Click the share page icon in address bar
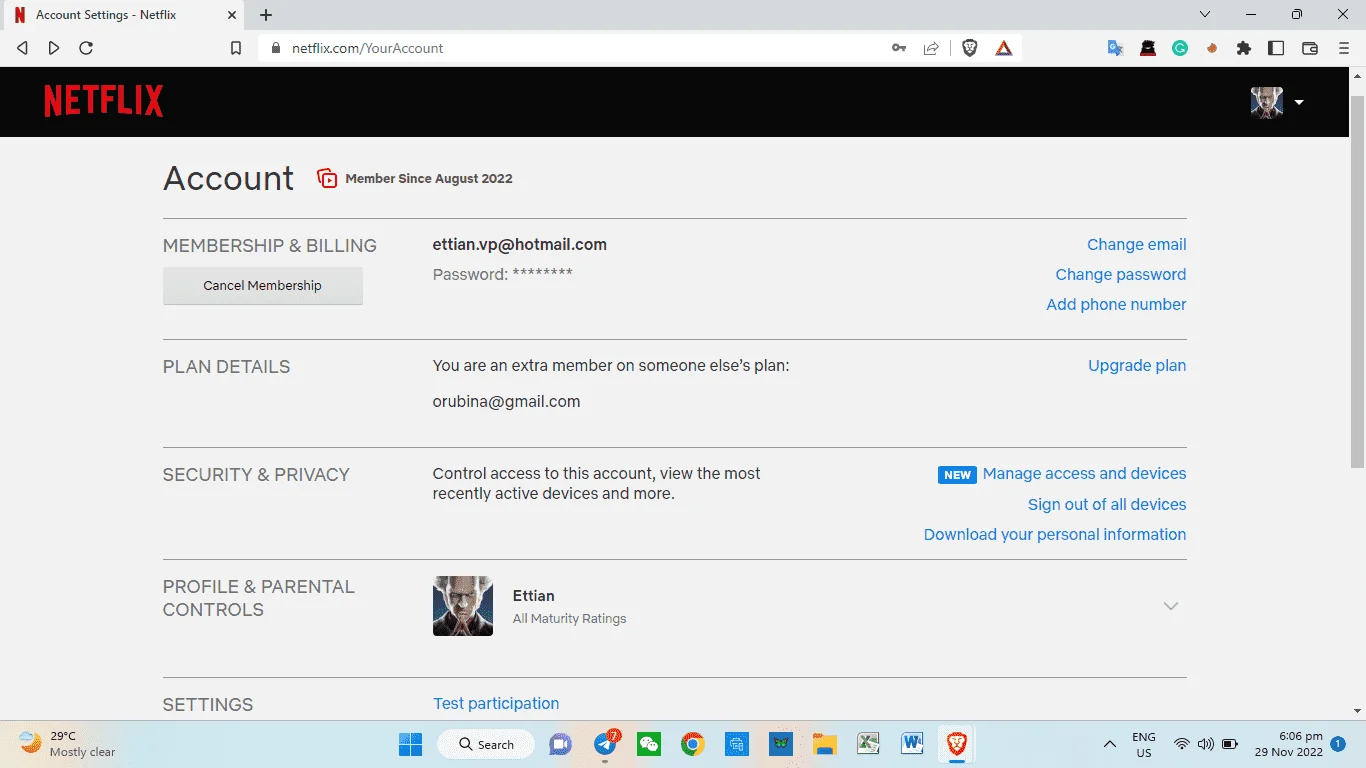Image resolution: width=1366 pixels, height=768 pixels. tap(931, 48)
